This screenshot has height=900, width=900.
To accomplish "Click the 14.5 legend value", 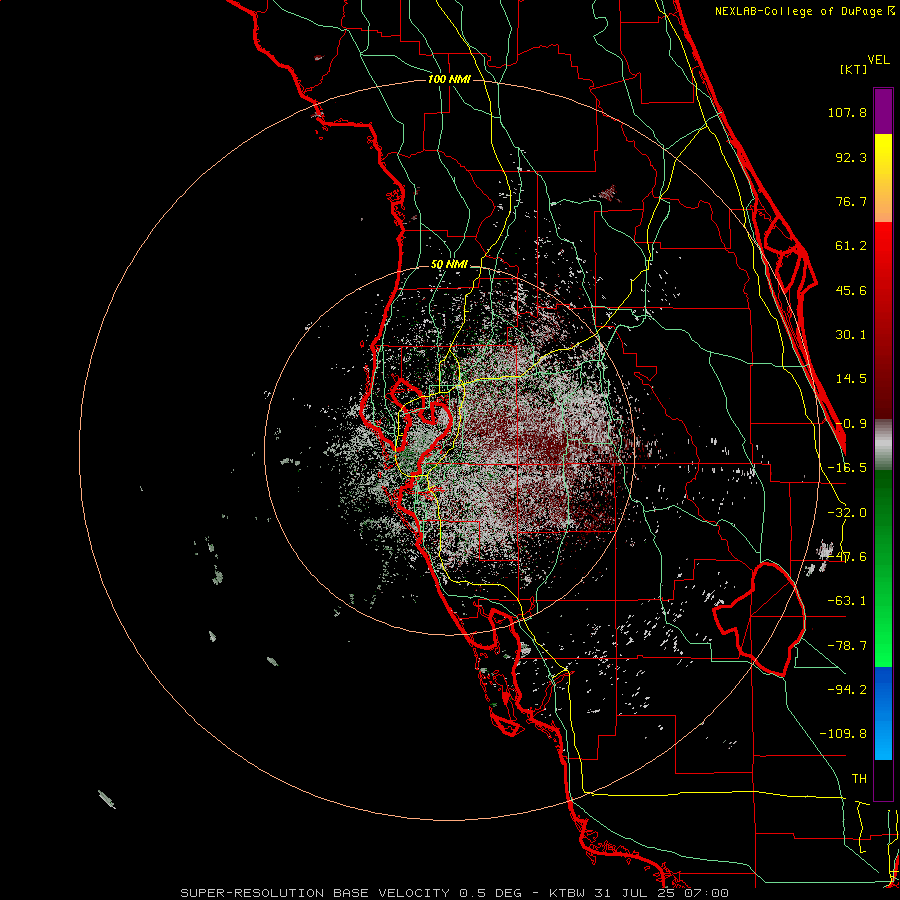I will (851, 379).
